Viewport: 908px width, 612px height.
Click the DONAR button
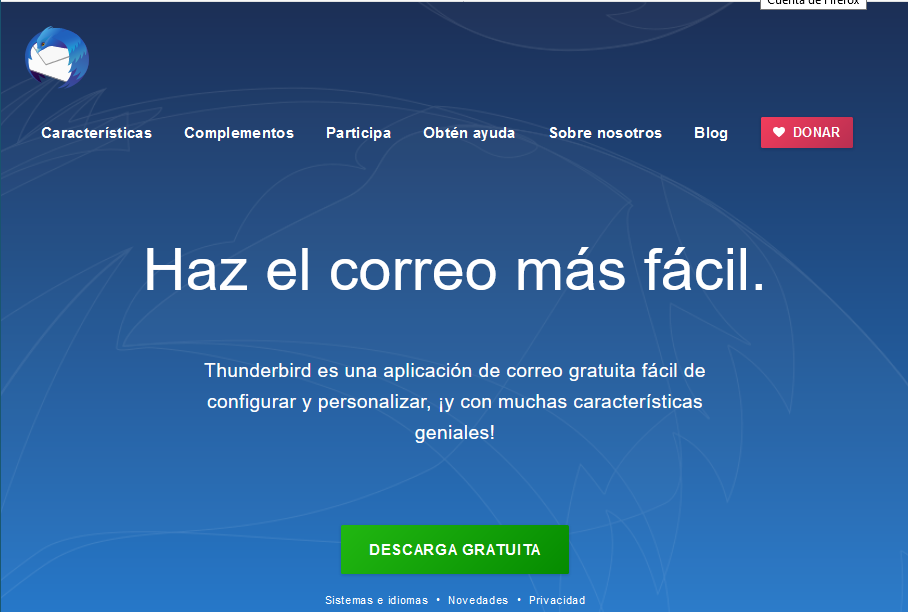tap(807, 133)
